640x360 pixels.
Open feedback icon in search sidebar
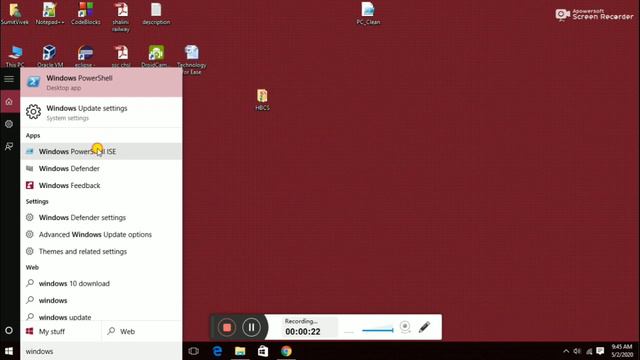pyautogui.click(x=9, y=146)
